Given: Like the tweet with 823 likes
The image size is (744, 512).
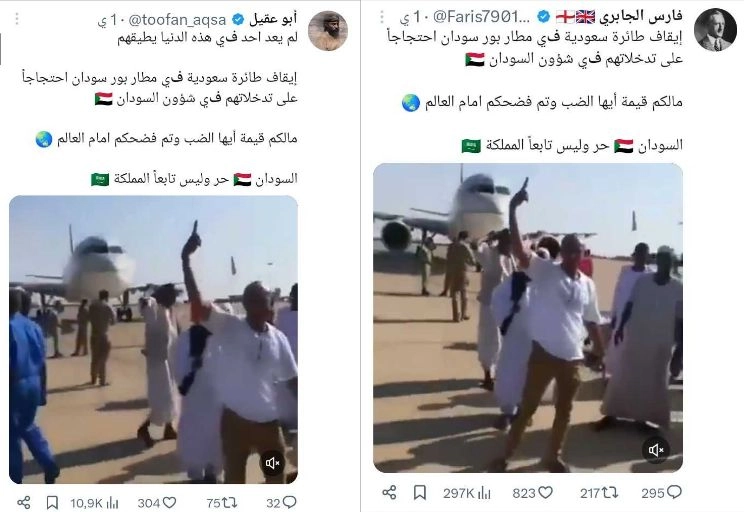Looking at the screenshot, I should coord(532,493).
